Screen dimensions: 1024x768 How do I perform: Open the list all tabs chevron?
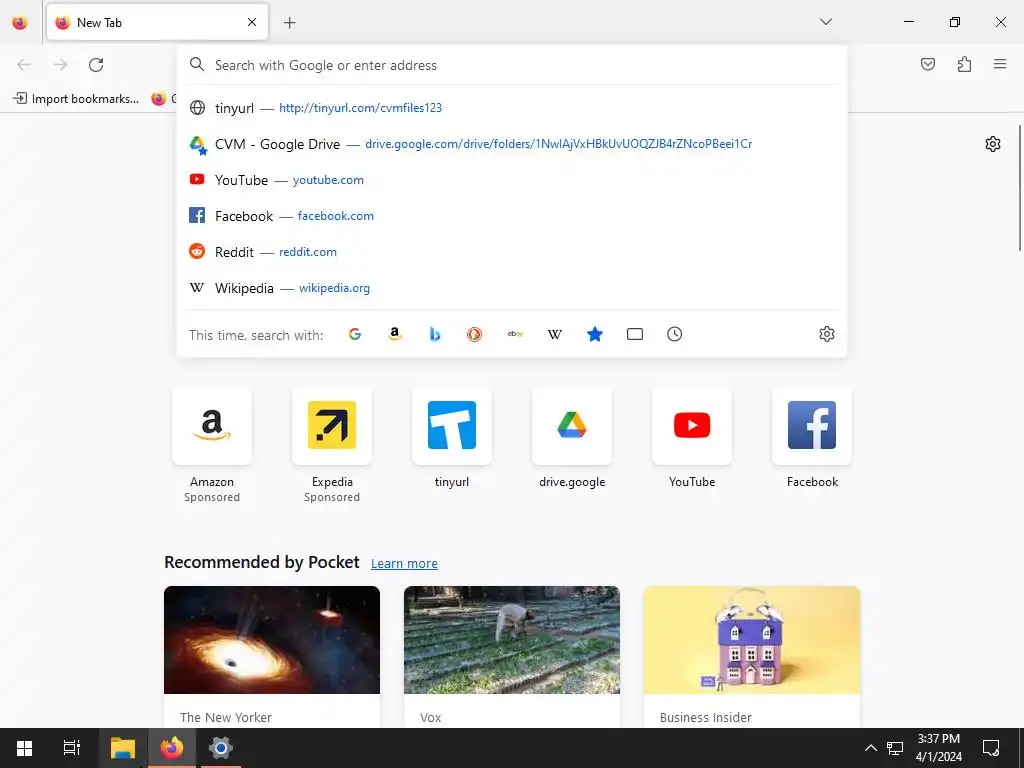click(826, 22)
